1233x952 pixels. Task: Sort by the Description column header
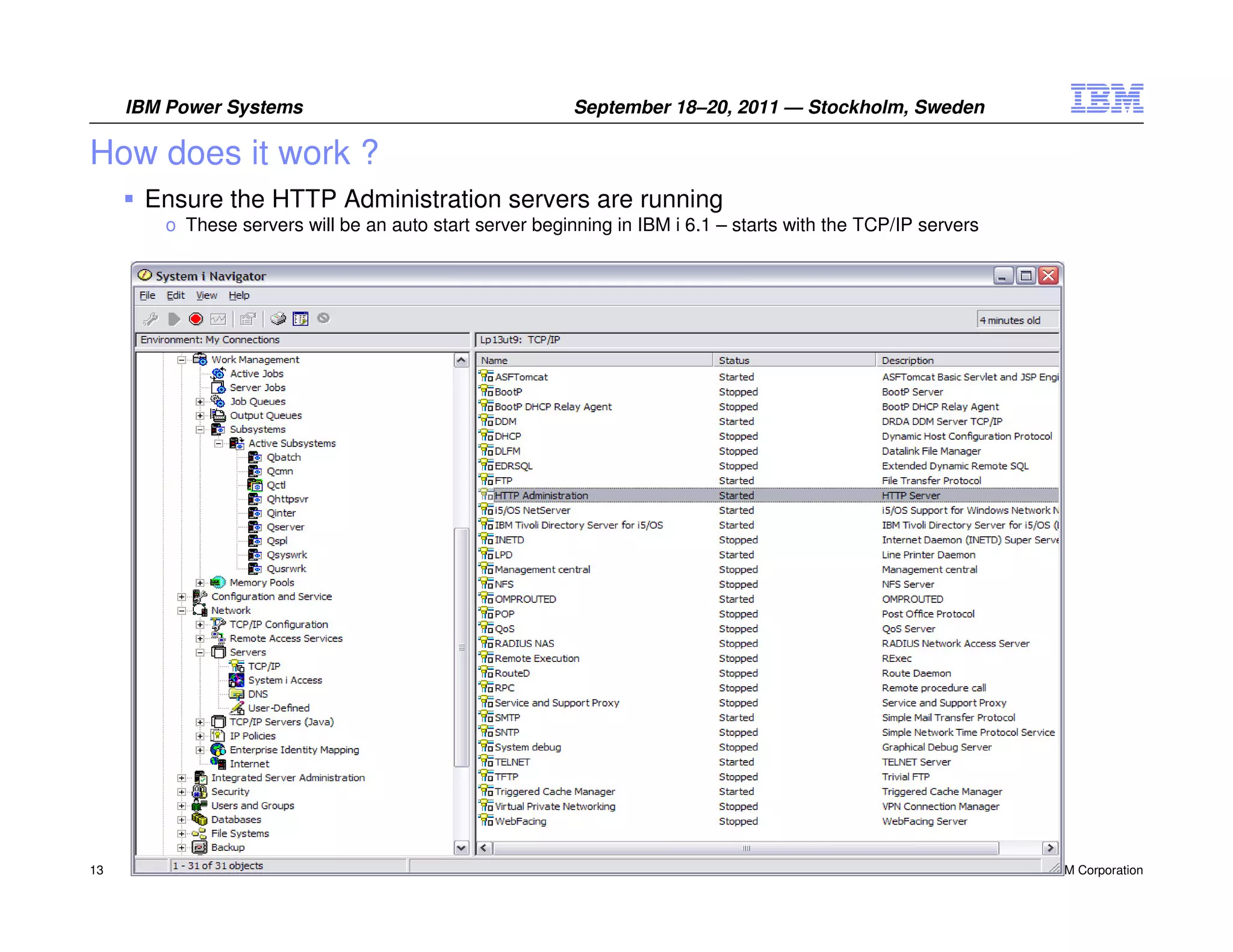point(968,360)
